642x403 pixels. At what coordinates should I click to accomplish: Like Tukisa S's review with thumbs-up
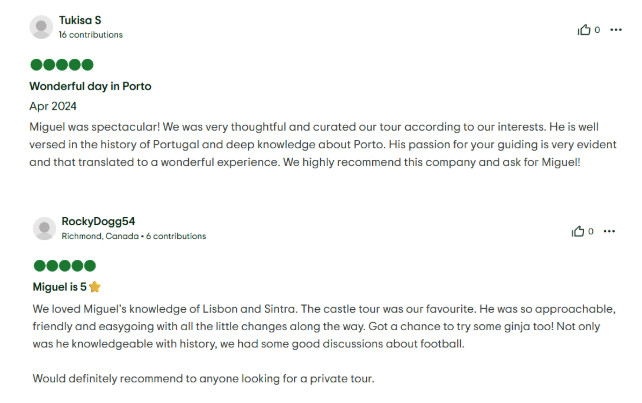[584, 30]
